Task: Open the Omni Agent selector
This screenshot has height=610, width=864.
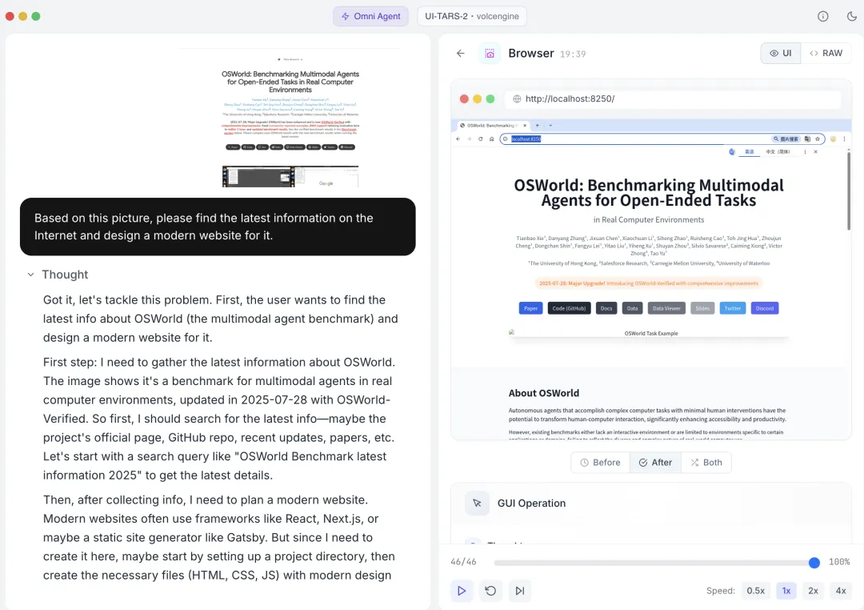Action: tap(371, 16)
